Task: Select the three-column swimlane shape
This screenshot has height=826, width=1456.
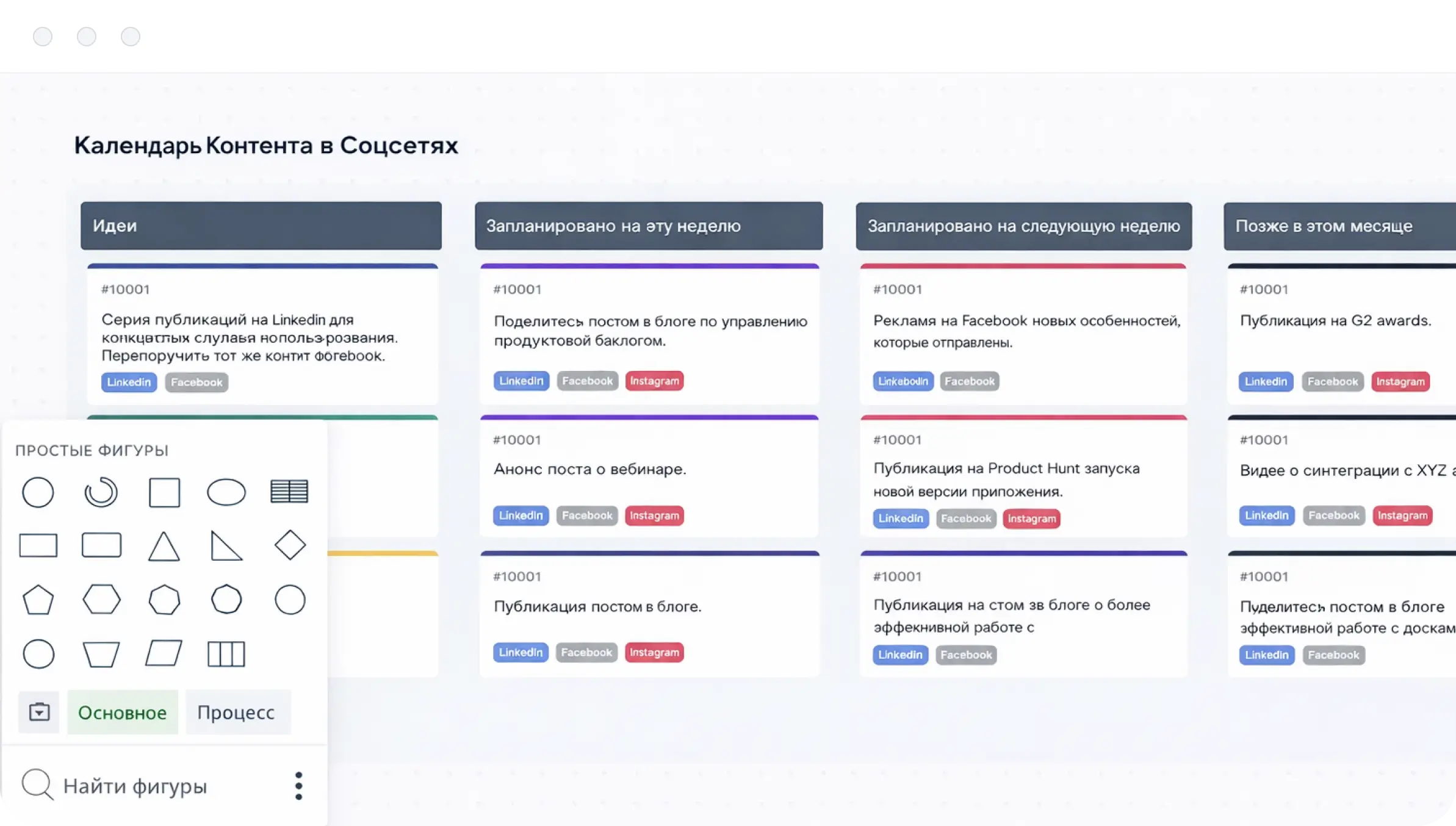Action: 226,654
